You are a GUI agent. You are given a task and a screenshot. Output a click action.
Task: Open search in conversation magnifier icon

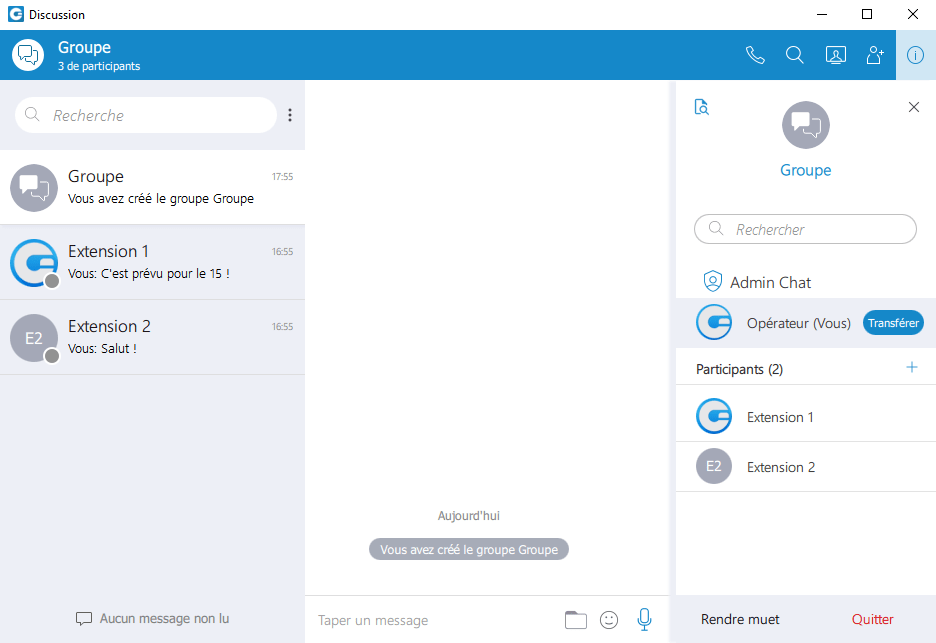tap(795, 55)
